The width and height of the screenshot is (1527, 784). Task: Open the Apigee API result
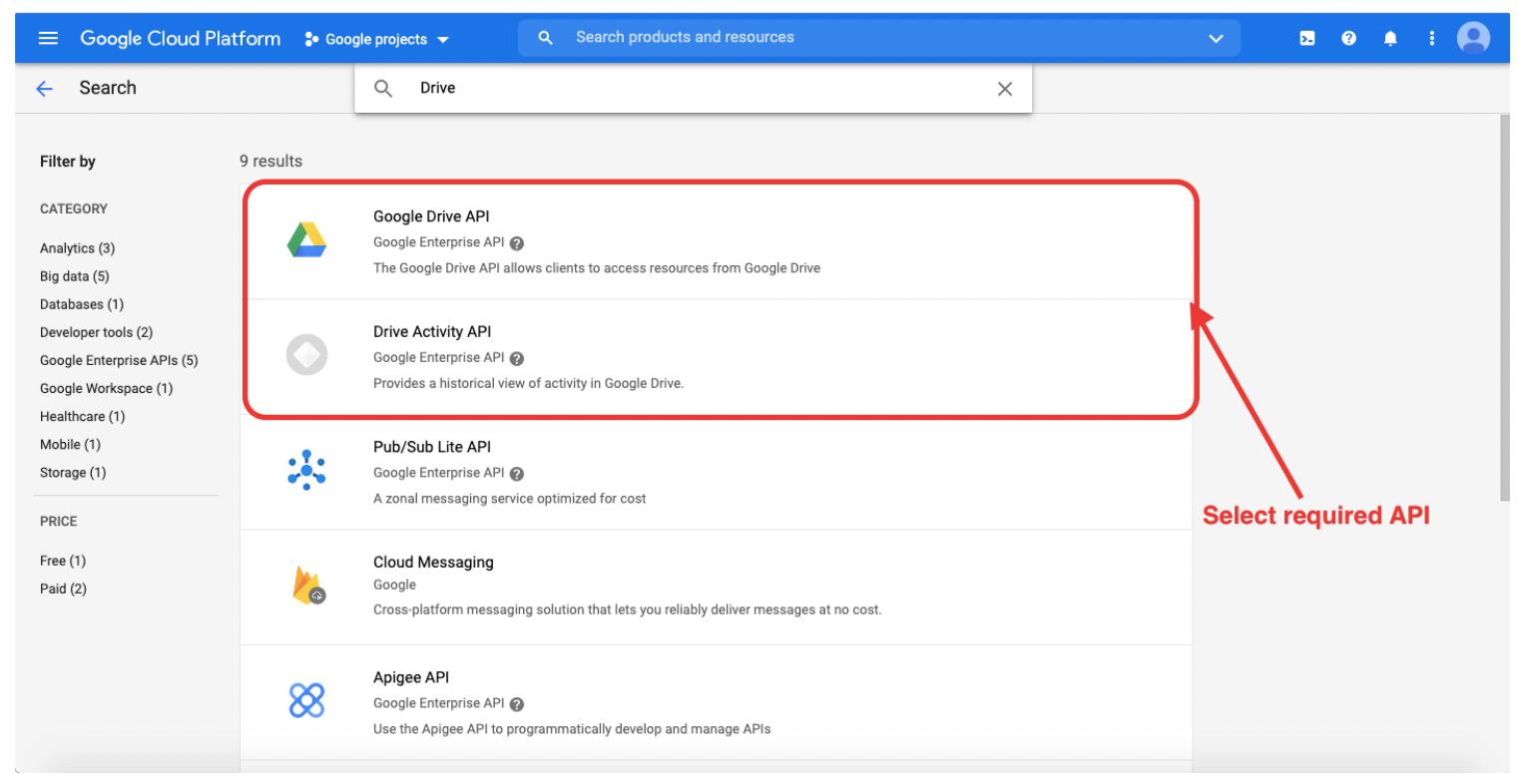[x=717, y=702]
